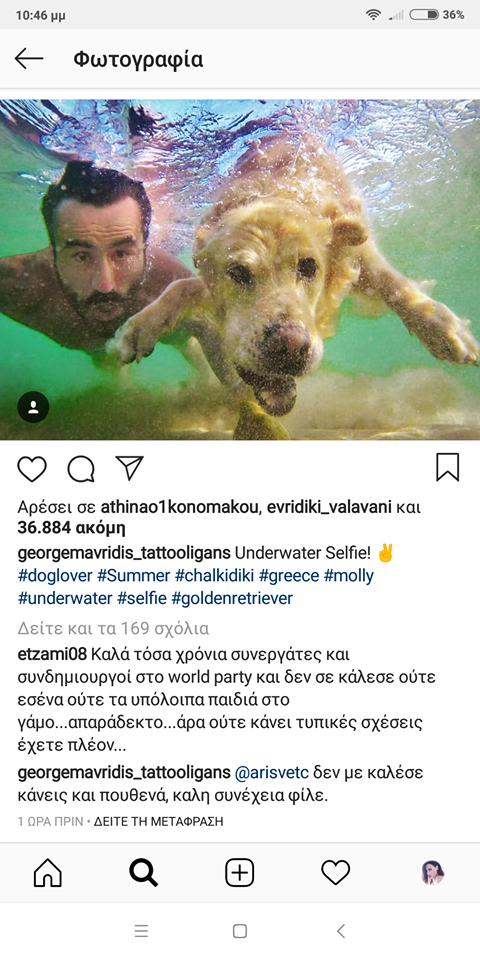Open comments with the speech bubble icon
The image size is (480, 960).
point(81,469)
